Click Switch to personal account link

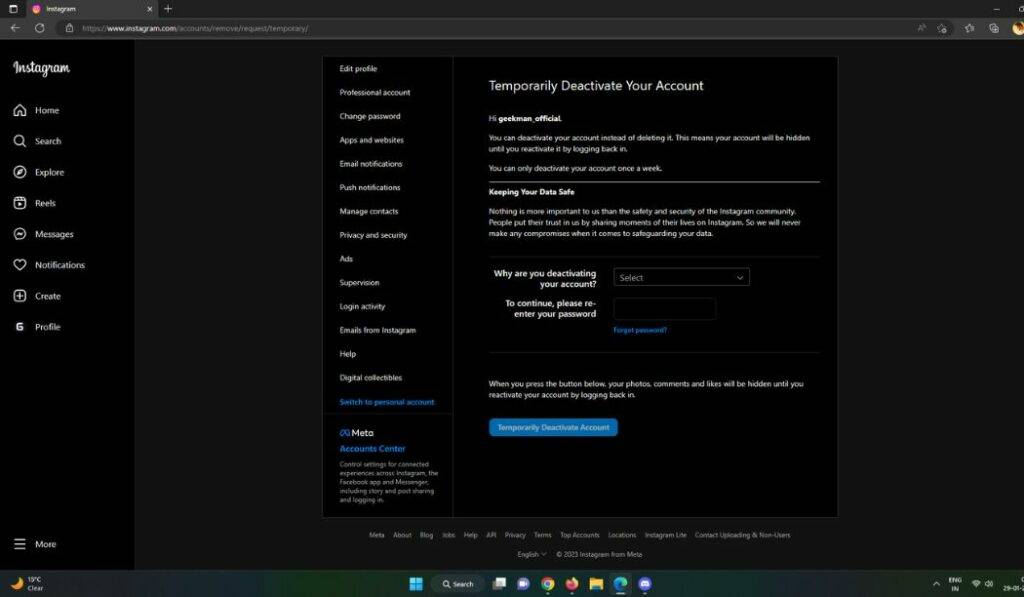(387, 402)
